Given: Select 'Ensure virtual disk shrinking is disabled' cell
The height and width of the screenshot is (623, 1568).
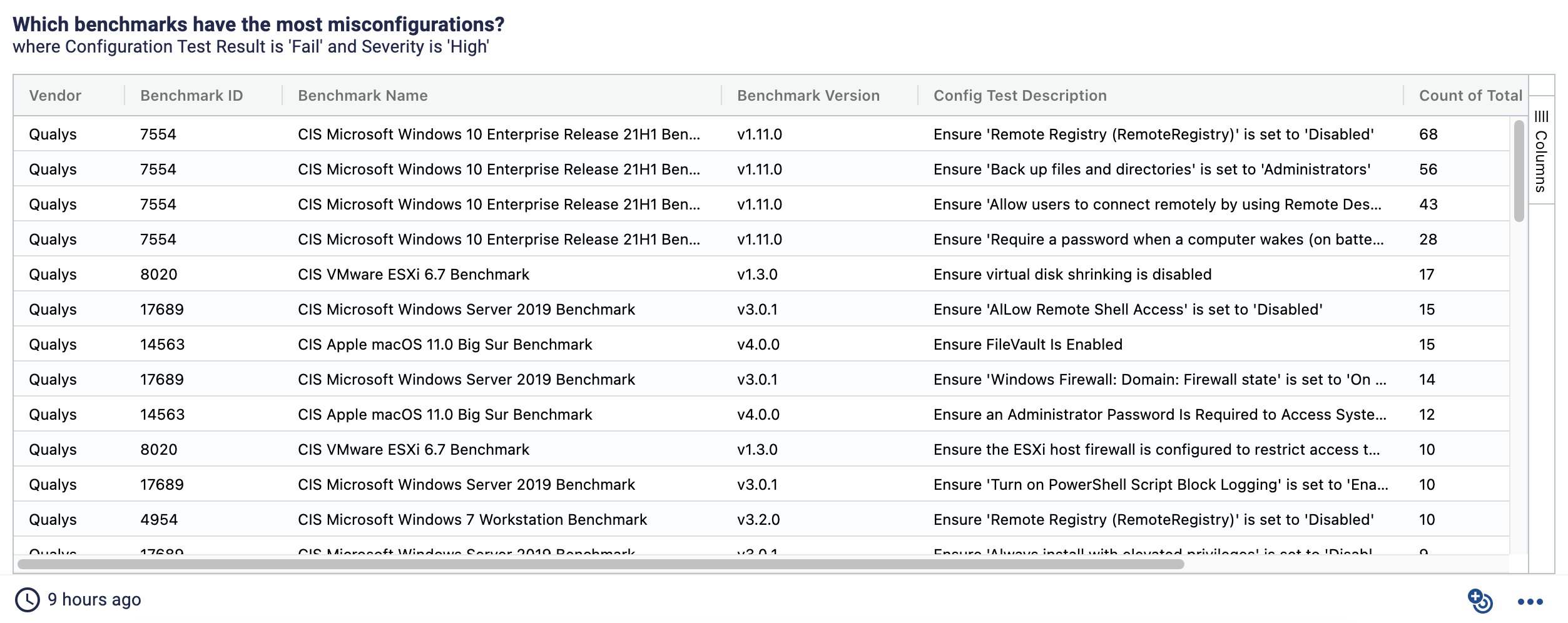Looking at the screenshot, I should pos(1072,275).
